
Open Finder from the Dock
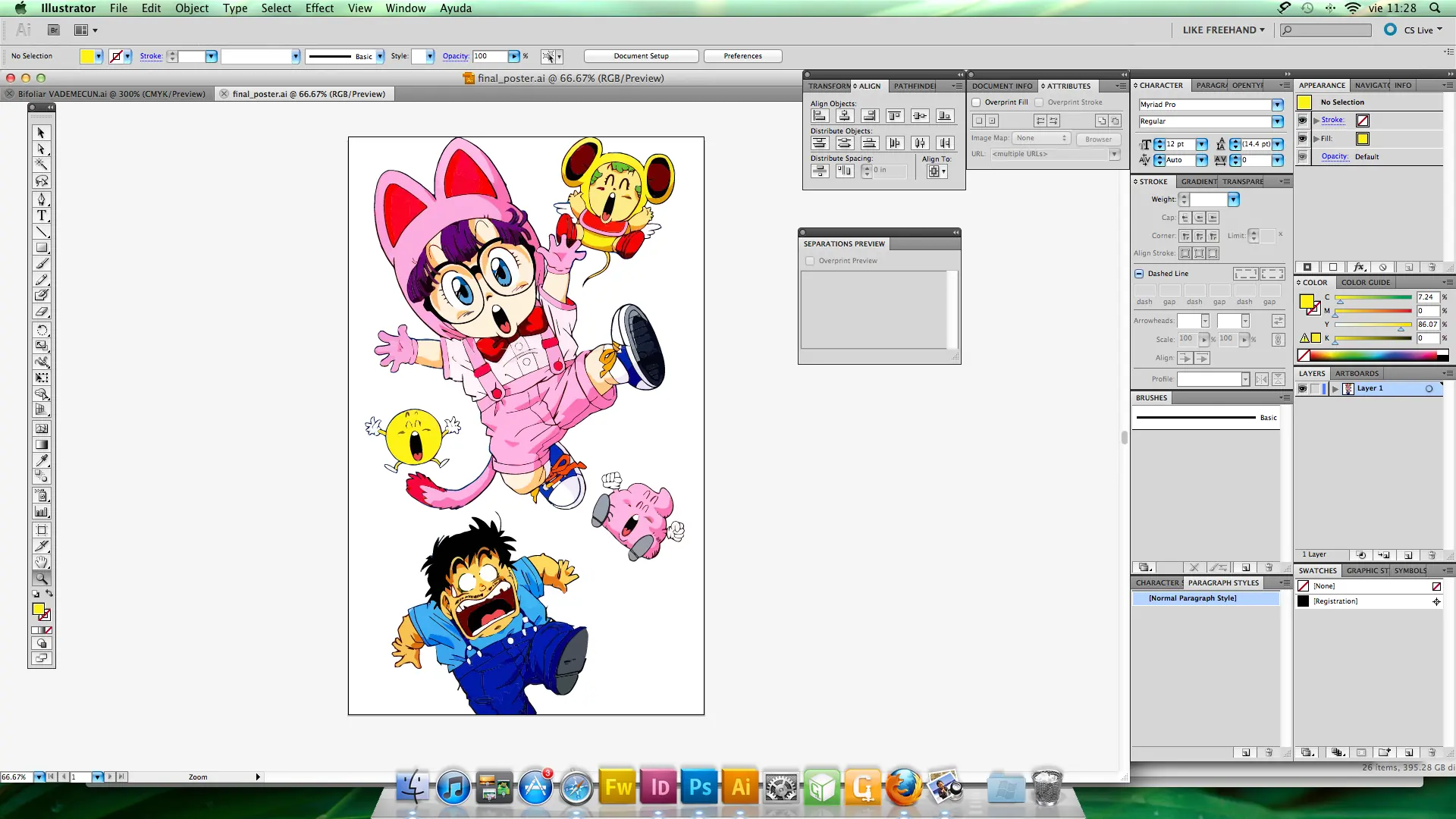pos(413,788)
